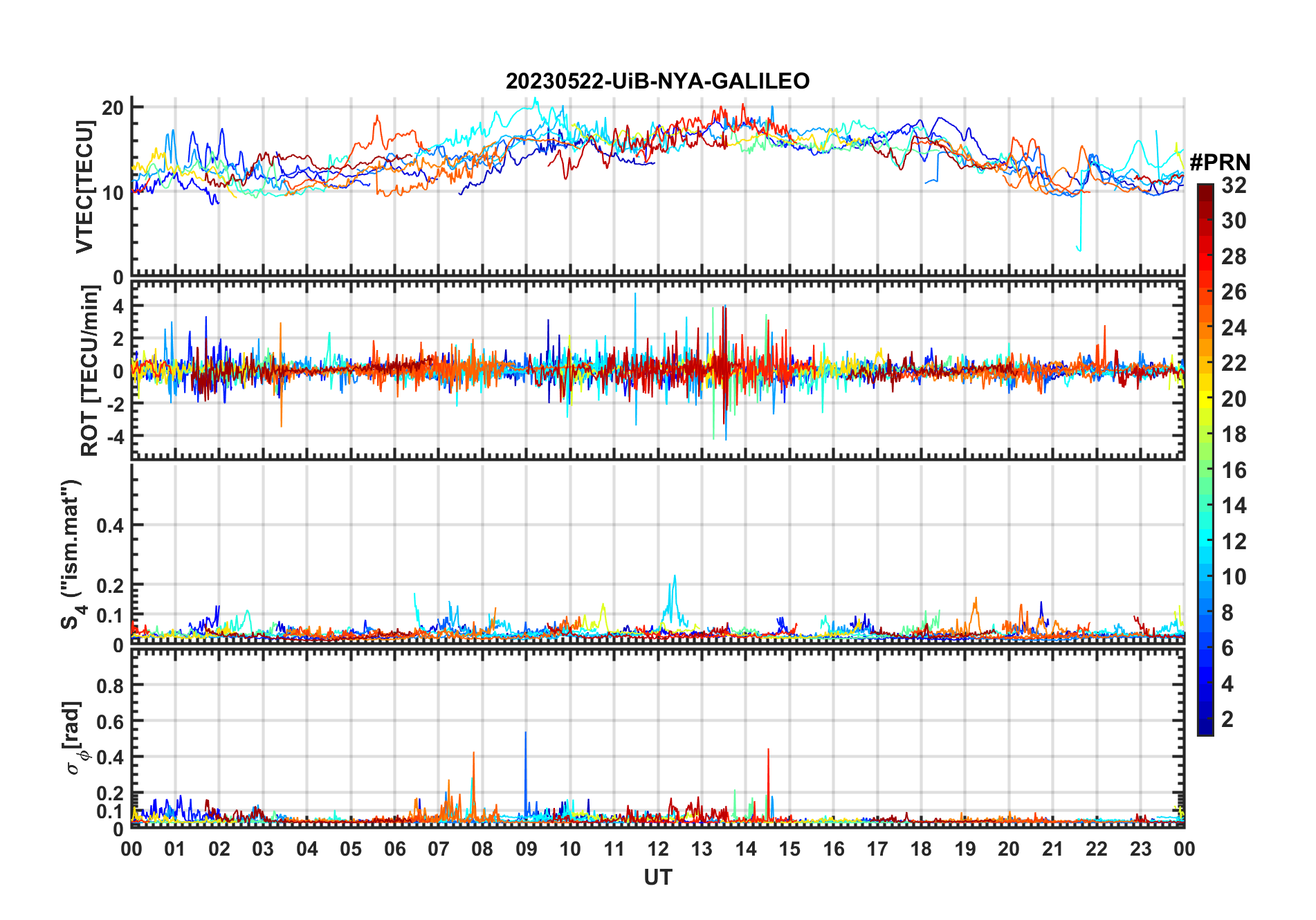Screen dimensions: 1316x920
Task: Select y-tick 0.6 on the σφ panel
Action: click(x=110, y=721)
